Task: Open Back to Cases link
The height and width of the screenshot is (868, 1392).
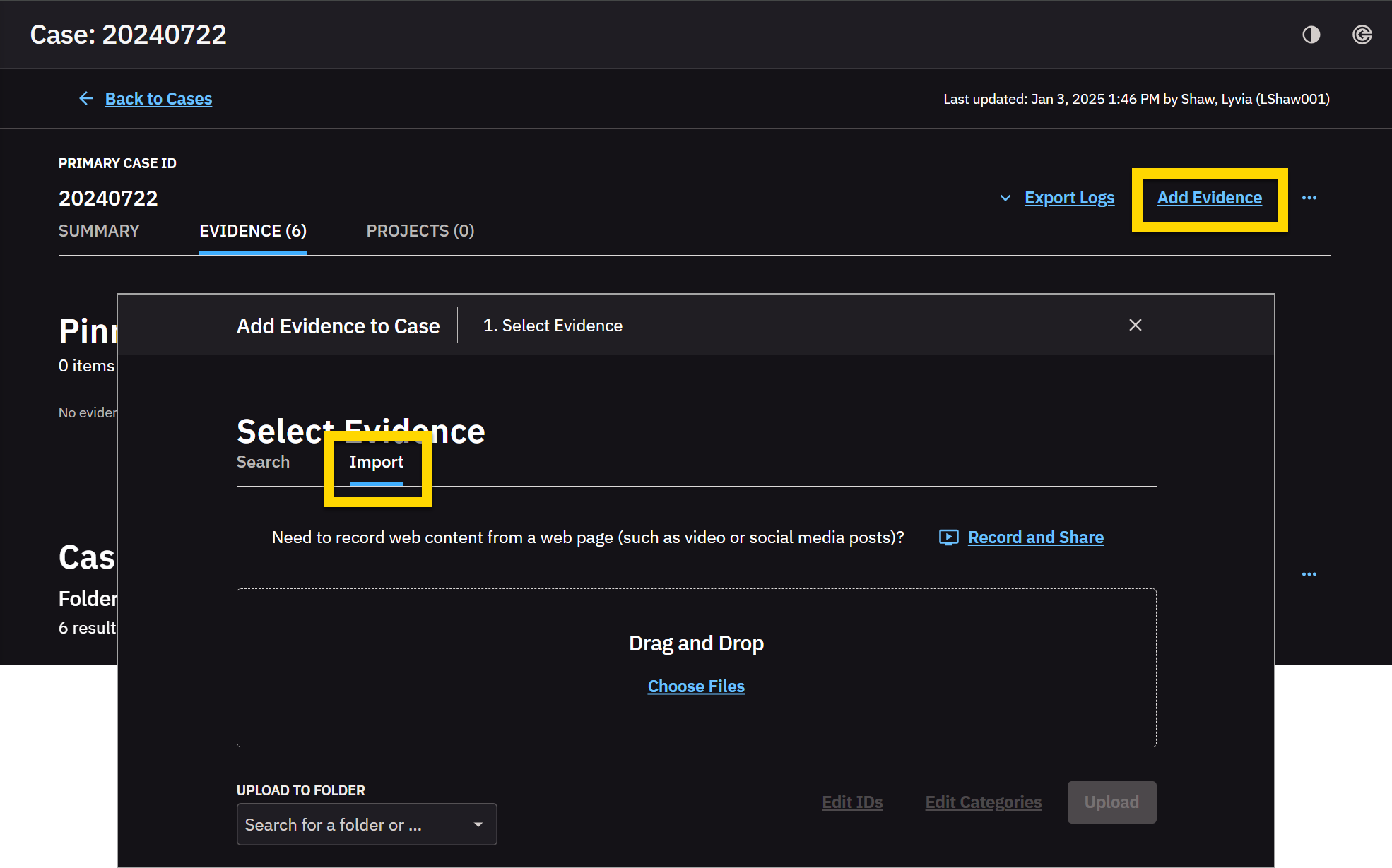Action: click(x=158, y=99)
